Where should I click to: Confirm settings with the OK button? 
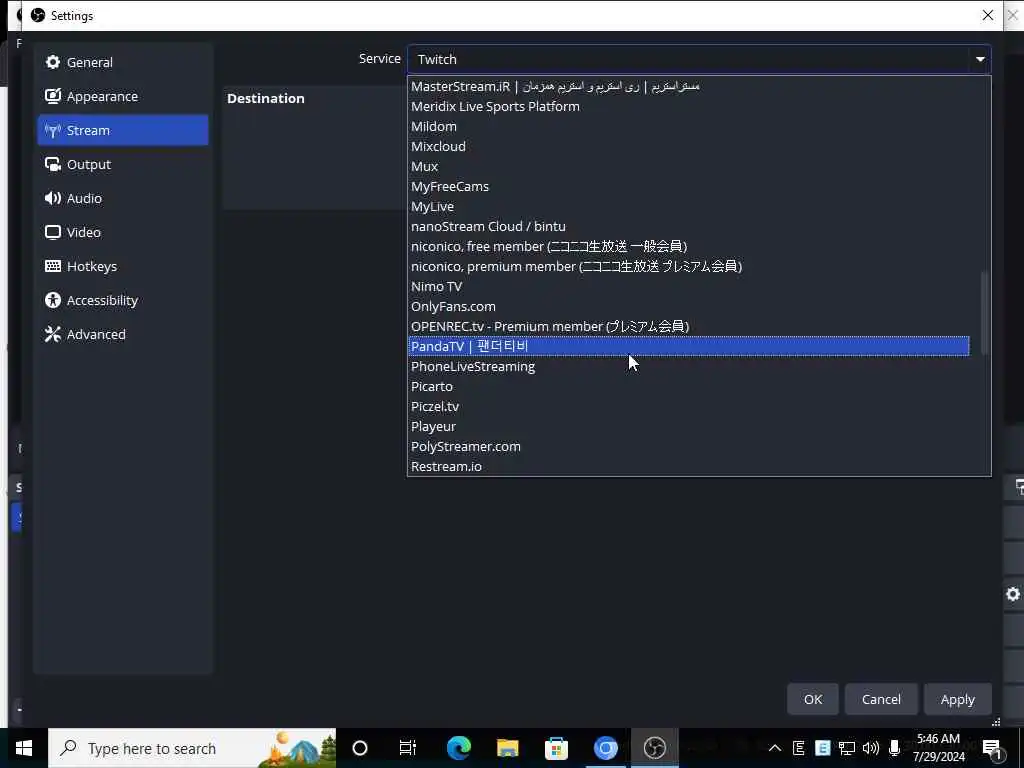(812, 699)
